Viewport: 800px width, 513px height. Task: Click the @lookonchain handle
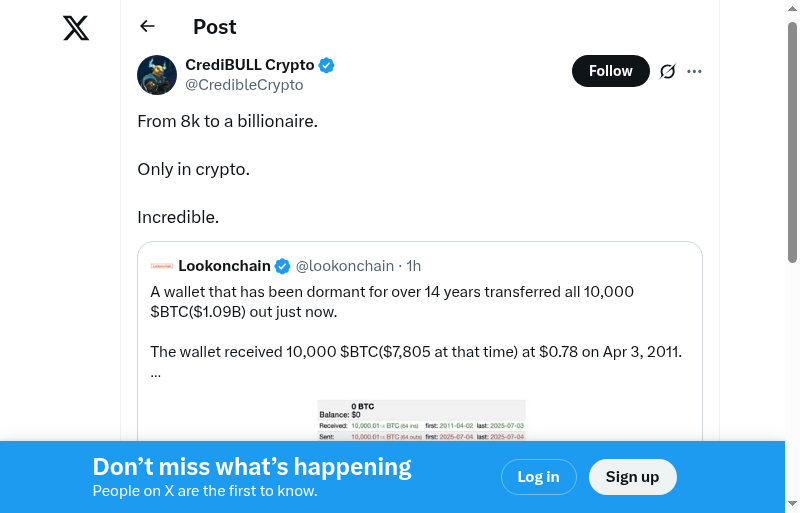click(345, 266)
